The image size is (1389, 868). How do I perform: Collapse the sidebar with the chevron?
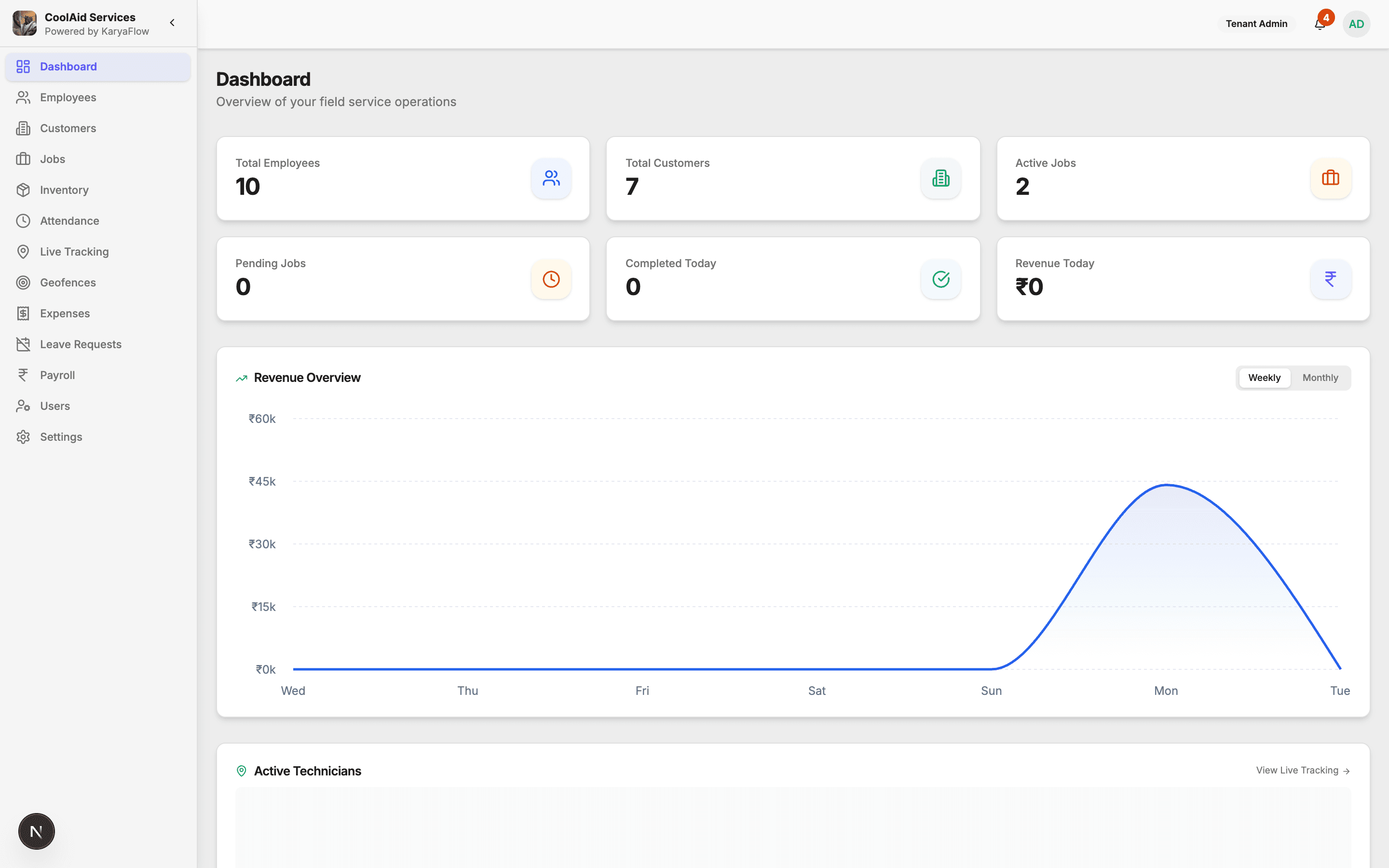[x=172, y=23]
